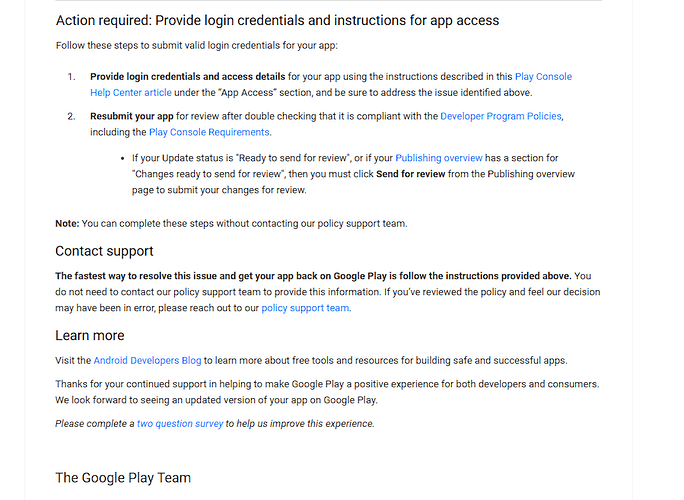Click bold "Provide login credentials and access details"

click(x=188, y=77)
